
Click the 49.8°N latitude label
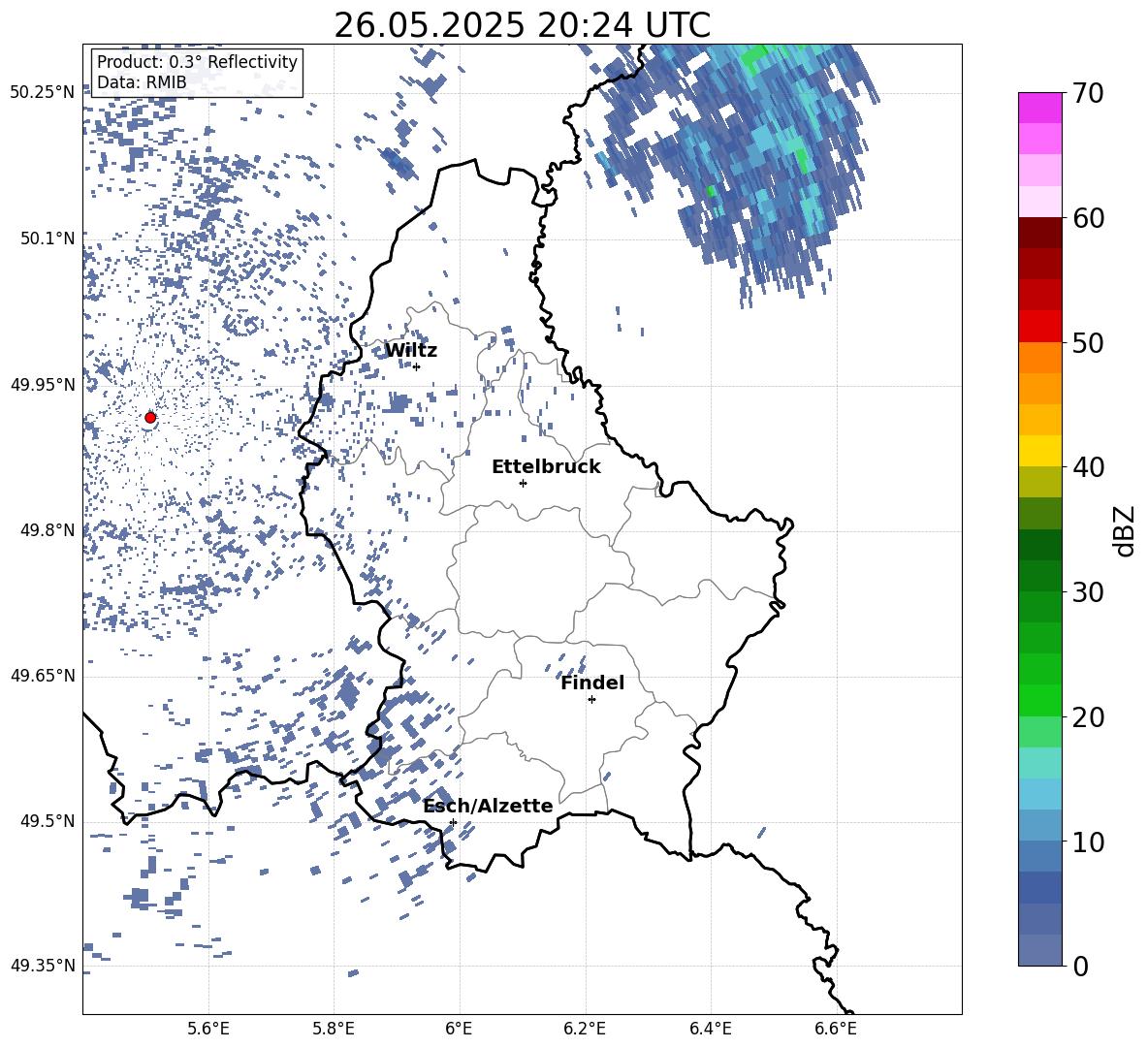coord(48,530)
